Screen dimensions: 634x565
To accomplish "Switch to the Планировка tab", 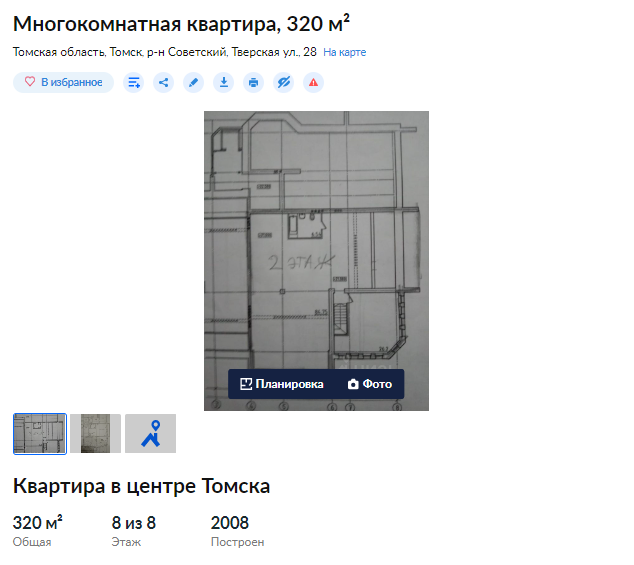I will click(x=282, y=384).
